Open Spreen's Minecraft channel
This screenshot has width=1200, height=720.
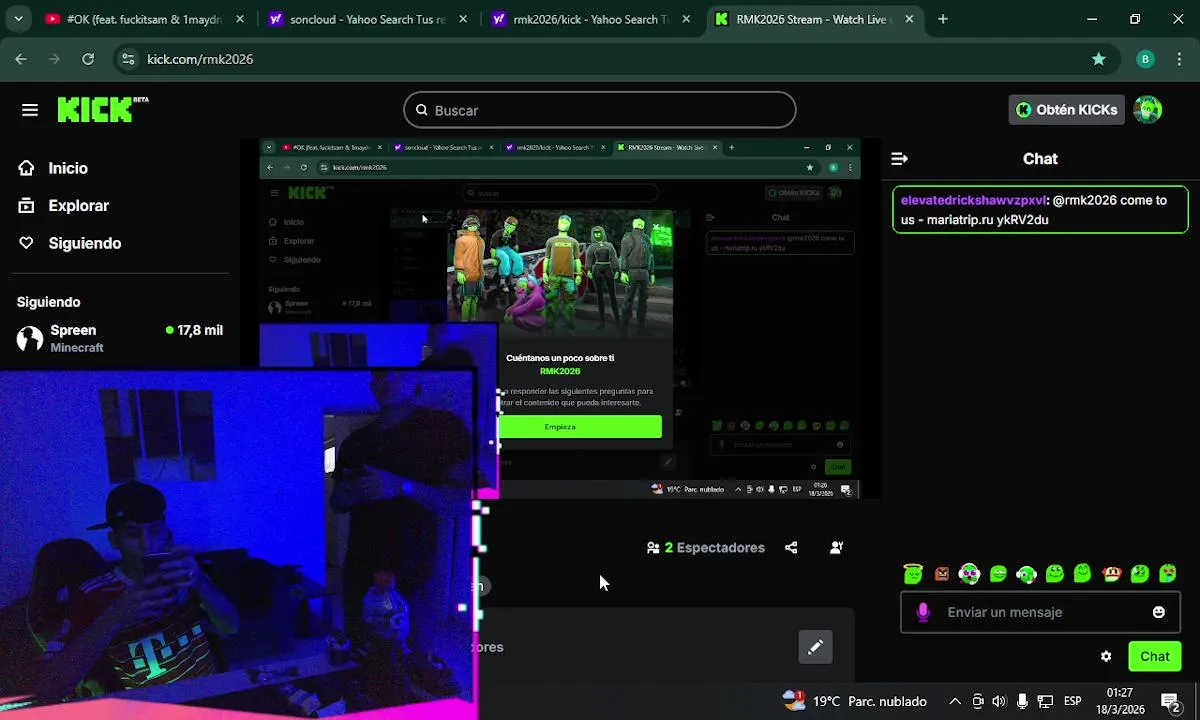tap(120, 338)
